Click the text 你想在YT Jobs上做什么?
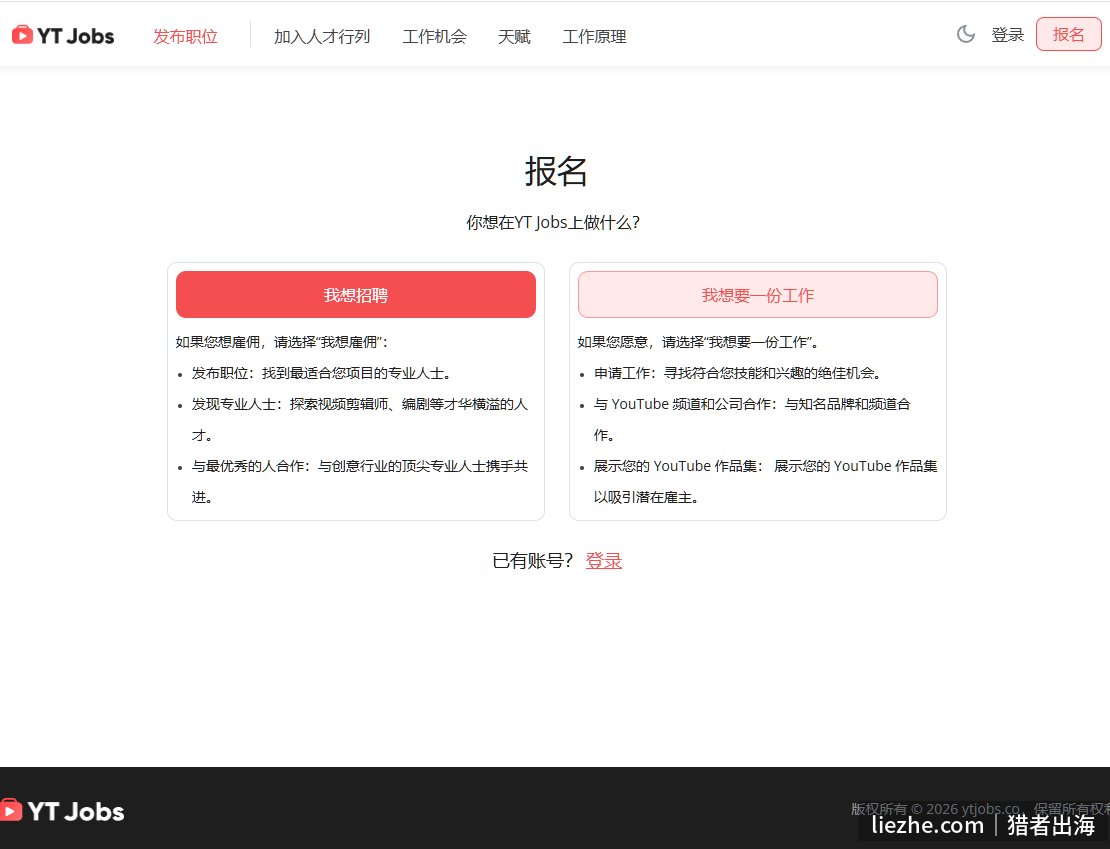This screenshot has height=849, width=1110. (553, 222)
